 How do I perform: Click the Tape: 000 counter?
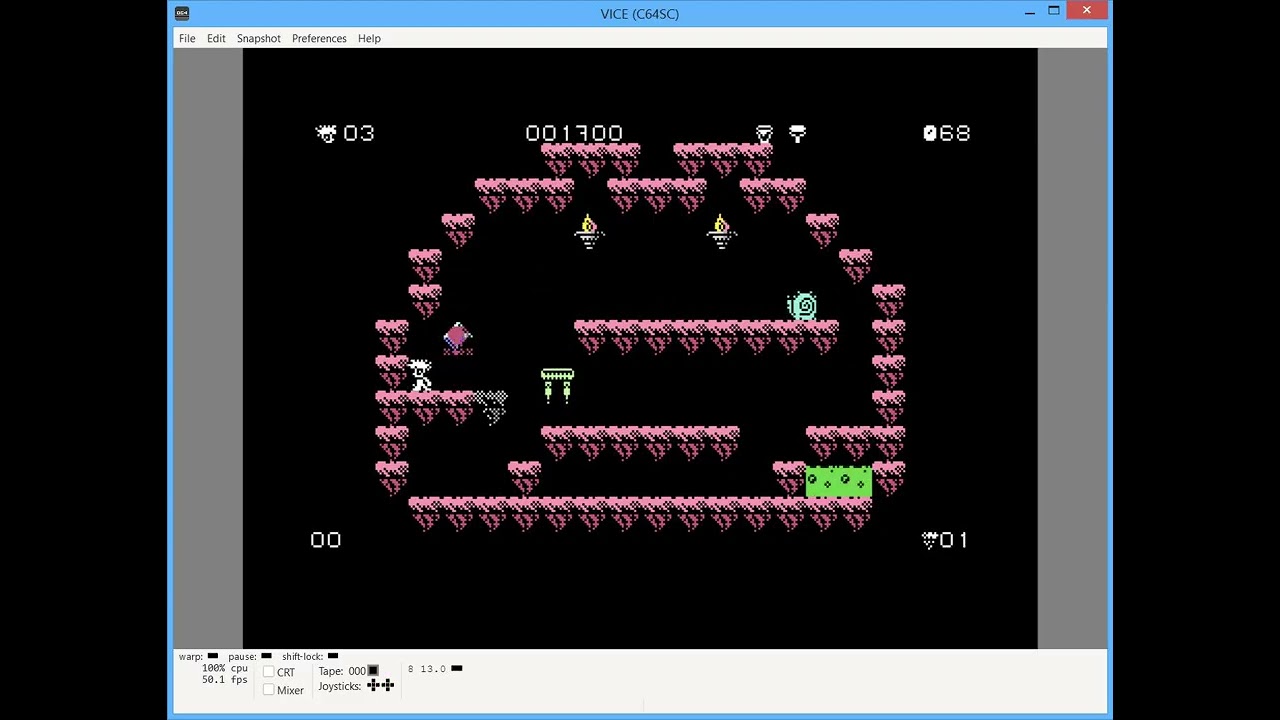click(342, 671)
